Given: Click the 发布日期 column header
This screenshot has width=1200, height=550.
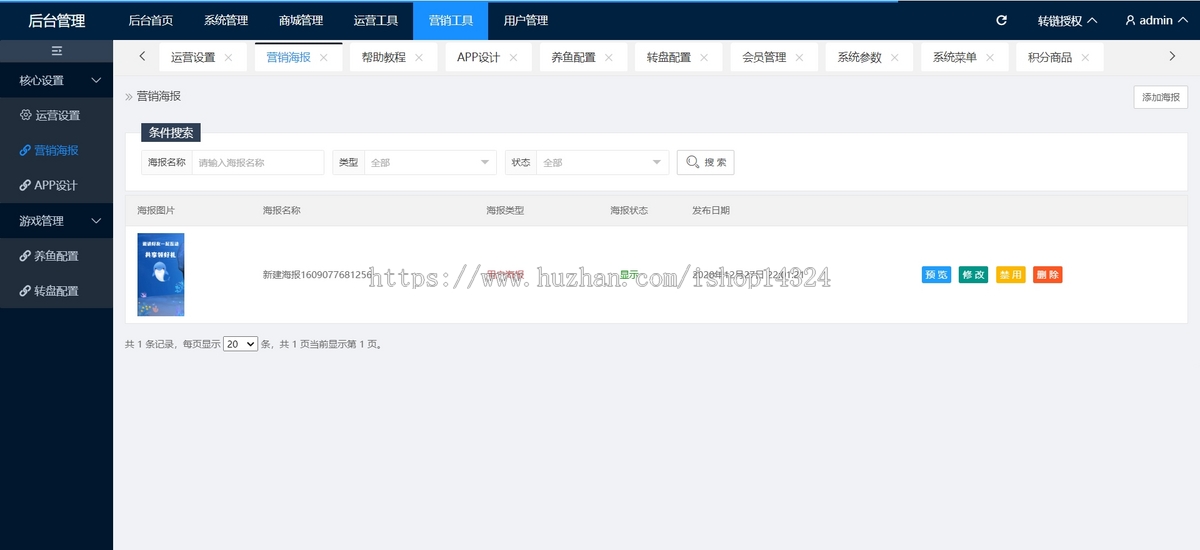Looking at the screenshot, I should 711,211.
